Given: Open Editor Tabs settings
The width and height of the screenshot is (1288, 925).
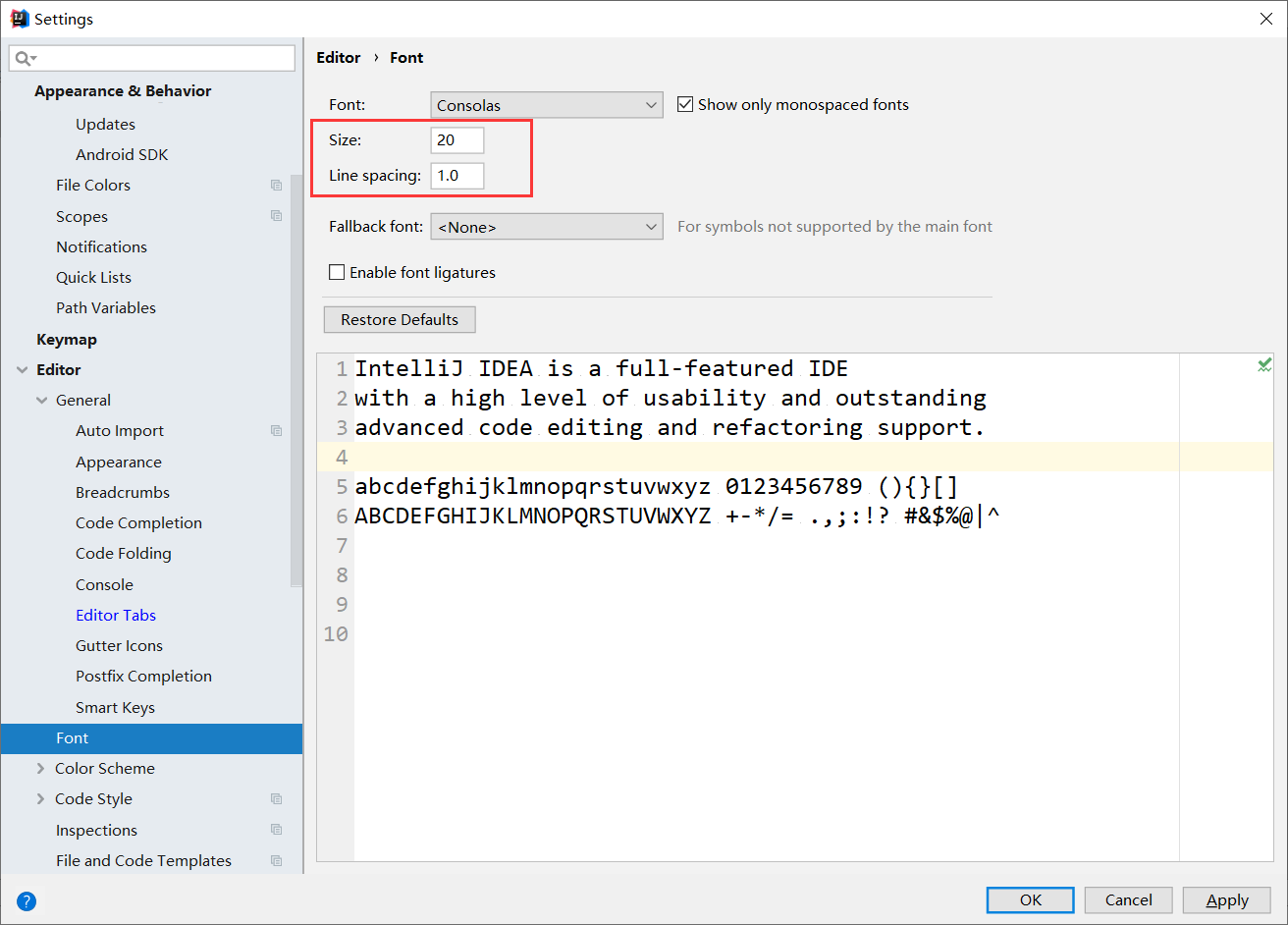Looking at the screenshot, I should (116, 615).
